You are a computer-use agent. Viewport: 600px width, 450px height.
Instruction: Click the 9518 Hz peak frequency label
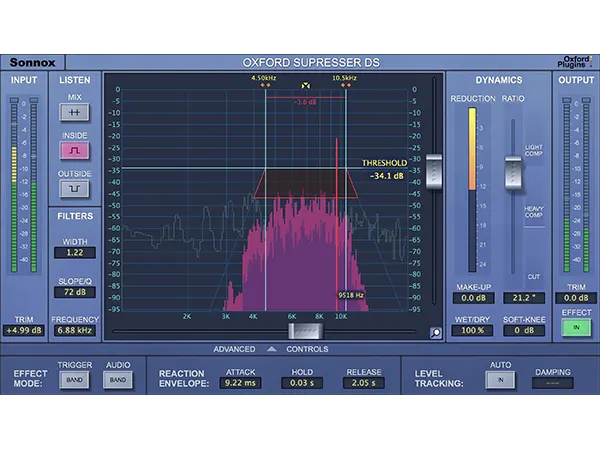[x=351, y=295]
